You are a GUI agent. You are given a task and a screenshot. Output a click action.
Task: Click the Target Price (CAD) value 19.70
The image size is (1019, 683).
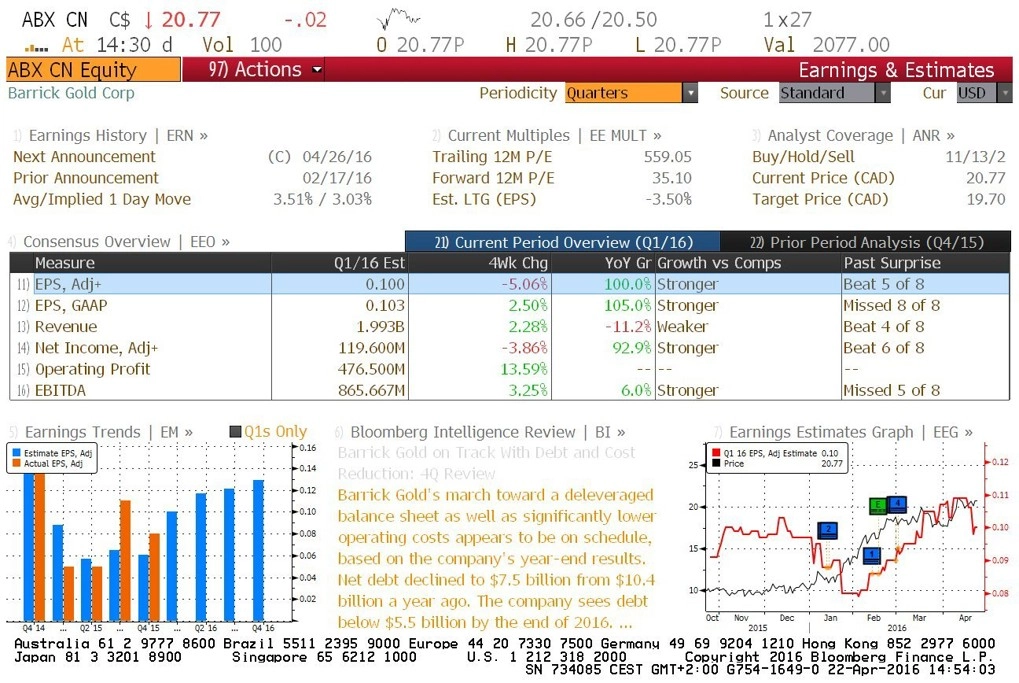coord(986,199)
